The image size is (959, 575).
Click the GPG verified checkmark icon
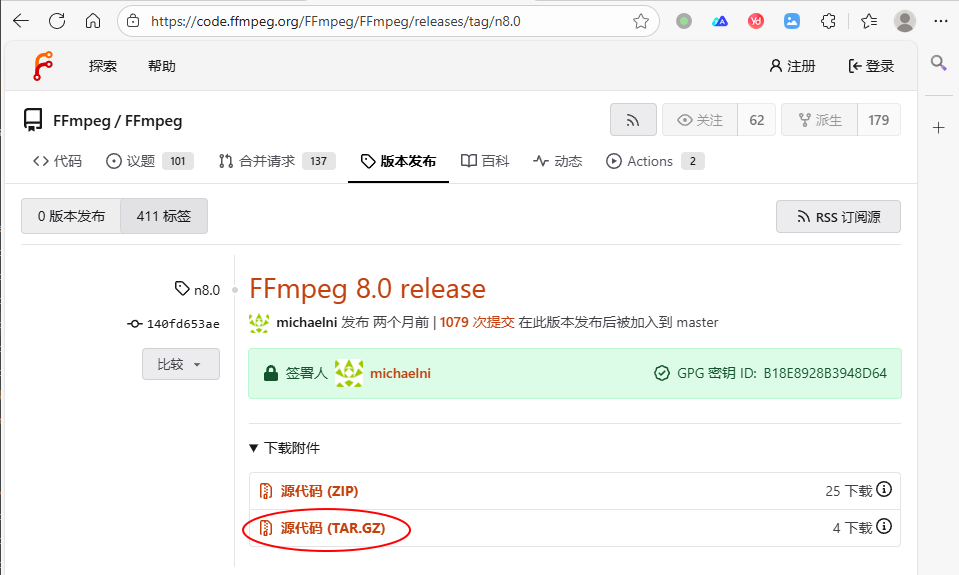pos(662,373)
